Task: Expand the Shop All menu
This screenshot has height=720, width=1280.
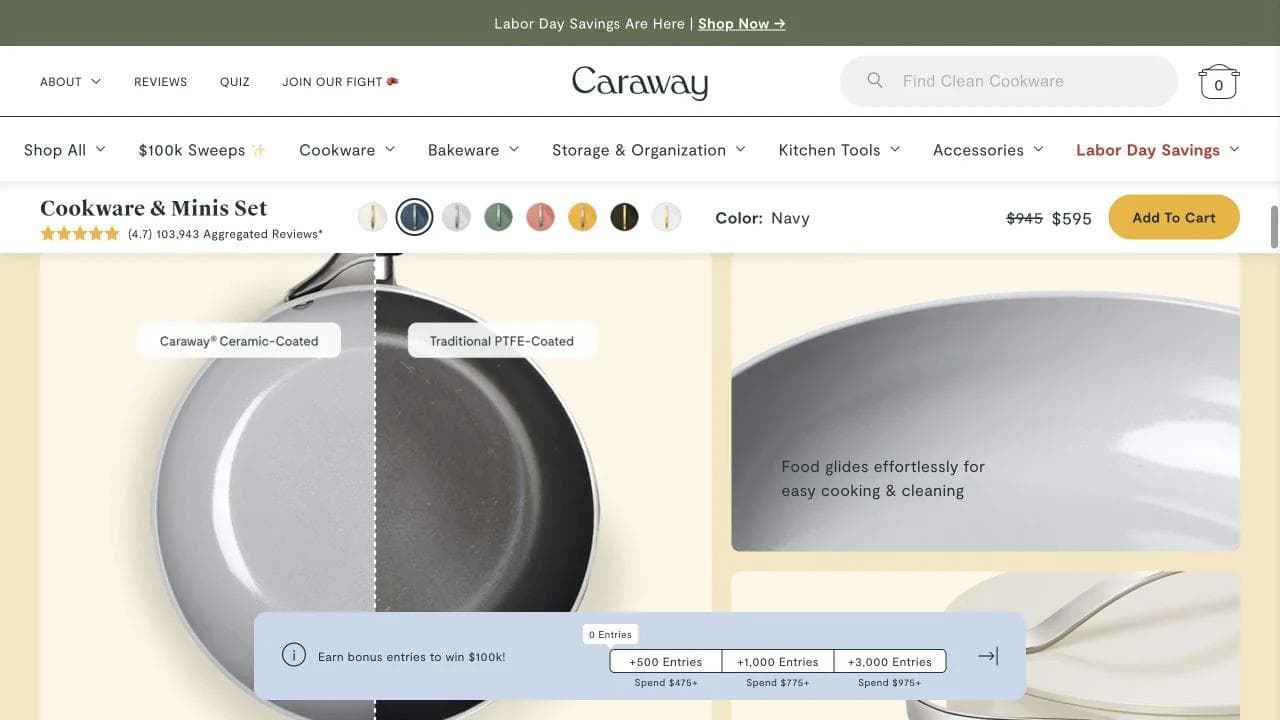Action: 65,150
